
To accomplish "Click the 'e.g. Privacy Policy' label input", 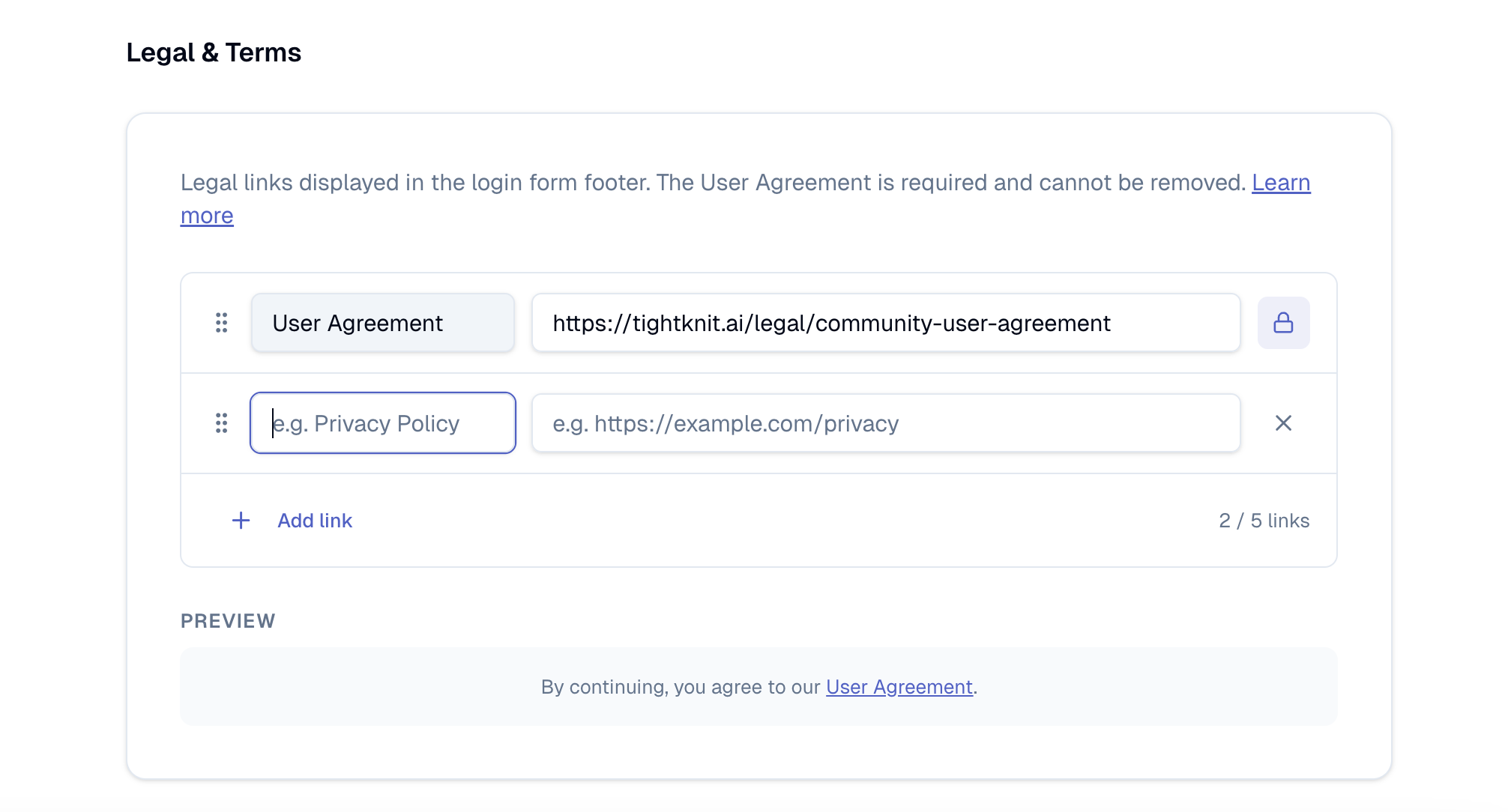I will tap(382, 423).
